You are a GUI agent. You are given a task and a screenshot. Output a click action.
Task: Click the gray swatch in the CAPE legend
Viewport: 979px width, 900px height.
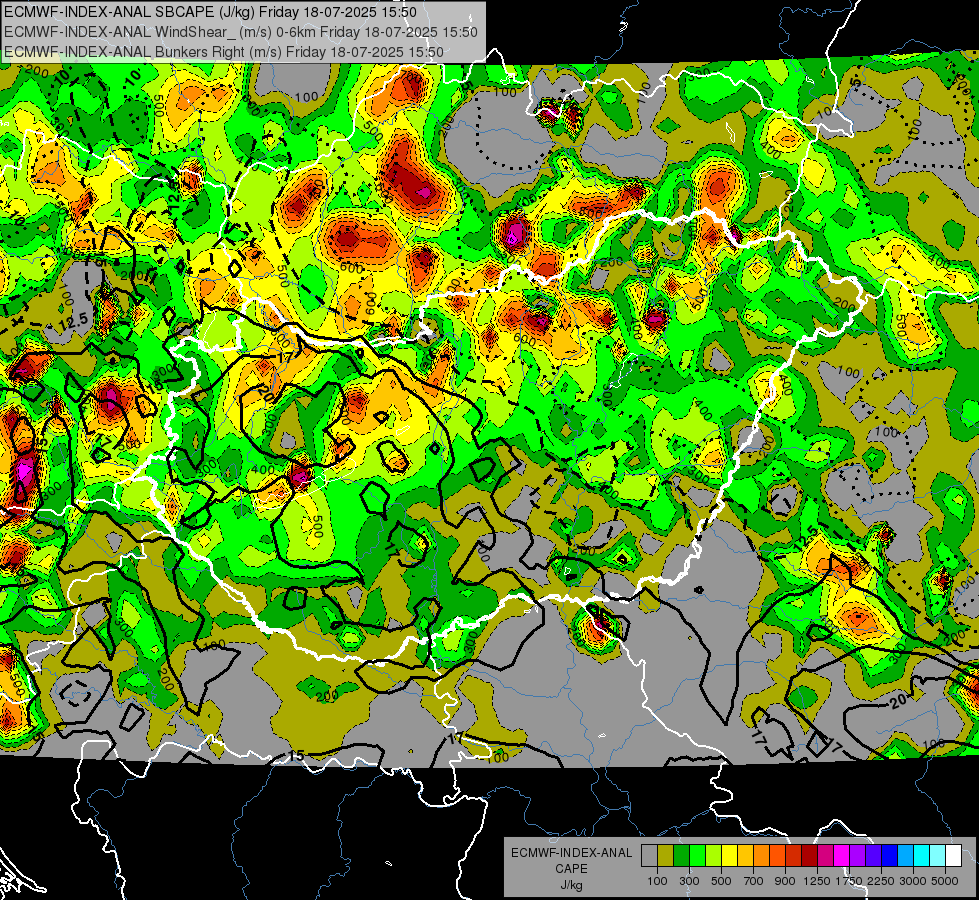tap(649, 855)
